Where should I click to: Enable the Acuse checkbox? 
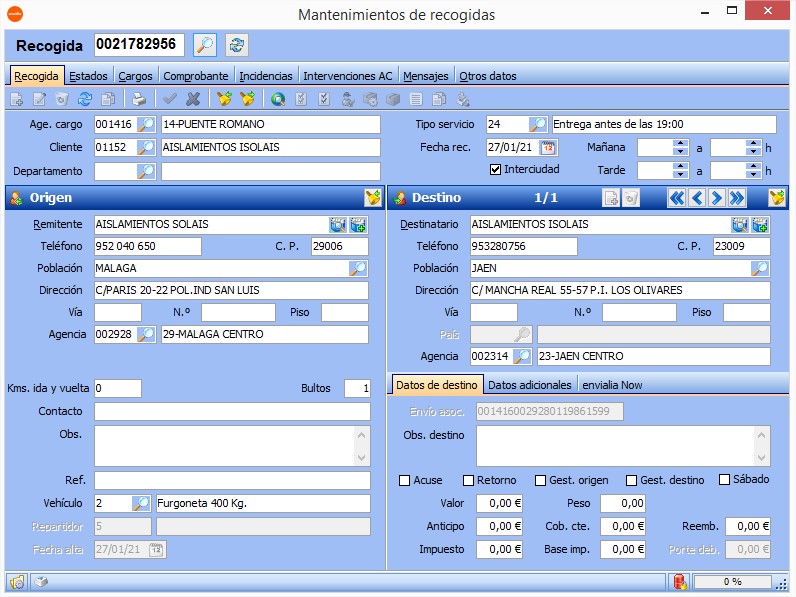pos(405,480)
